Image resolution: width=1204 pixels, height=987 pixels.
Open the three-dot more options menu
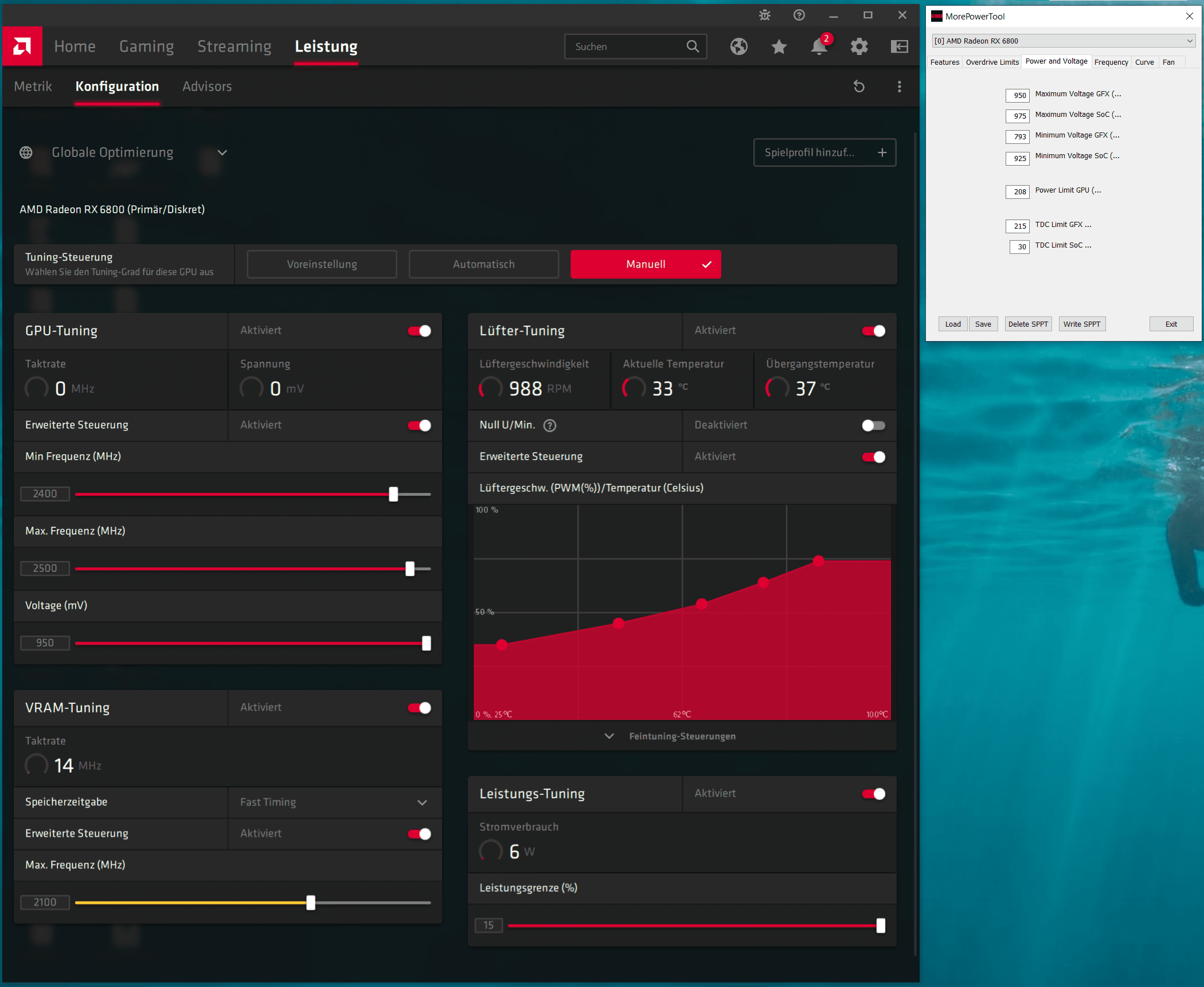pos(900,87)
